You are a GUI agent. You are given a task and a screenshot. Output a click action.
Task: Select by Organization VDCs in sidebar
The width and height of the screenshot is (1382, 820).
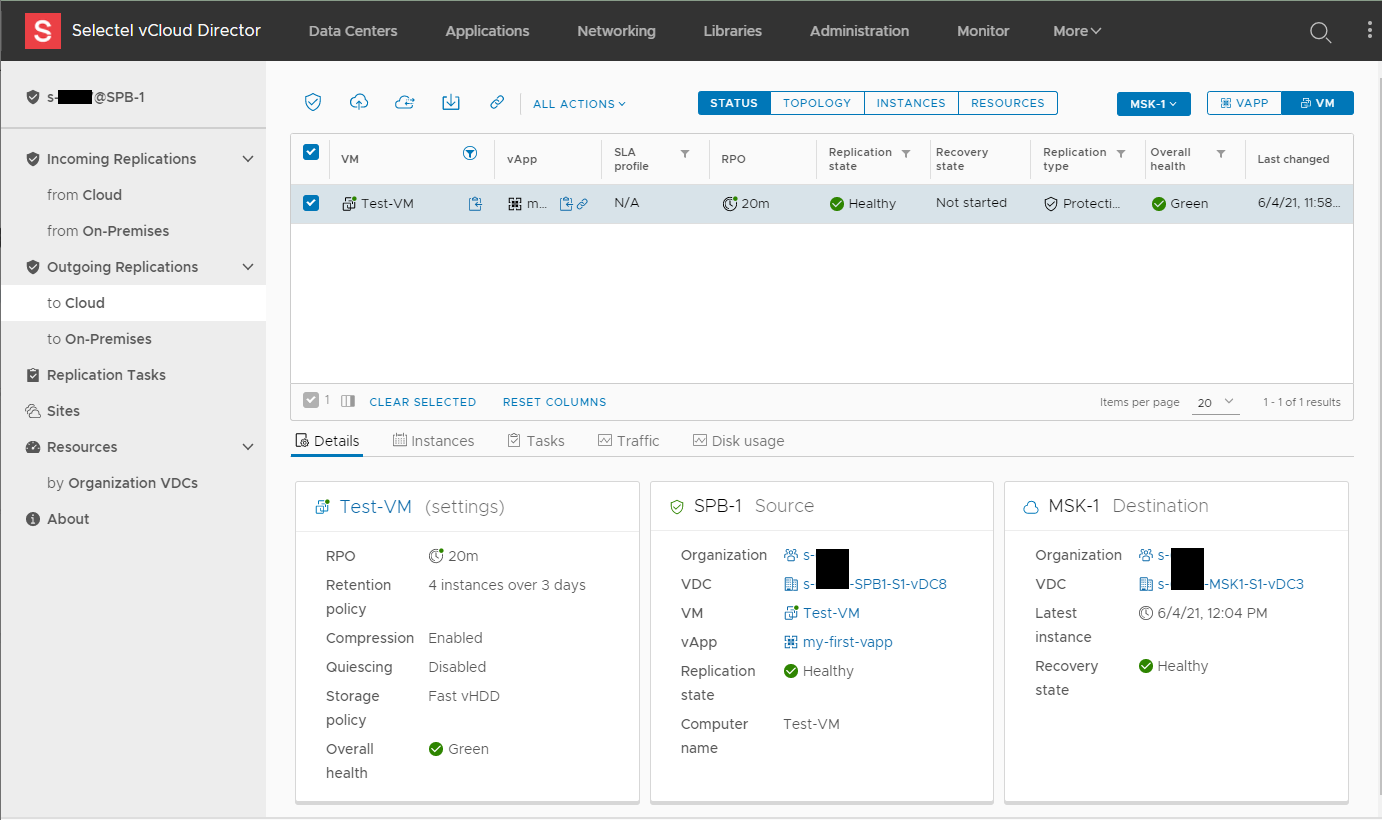pyautogui.click(x=122, y=483)
